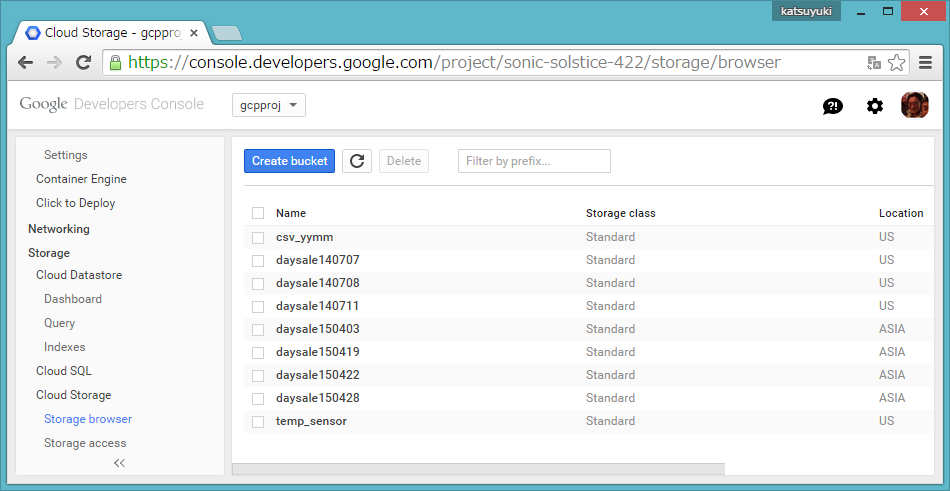The image size is (950, 491).
Task: Click the browser address bar URL
Action: [454, 62]
